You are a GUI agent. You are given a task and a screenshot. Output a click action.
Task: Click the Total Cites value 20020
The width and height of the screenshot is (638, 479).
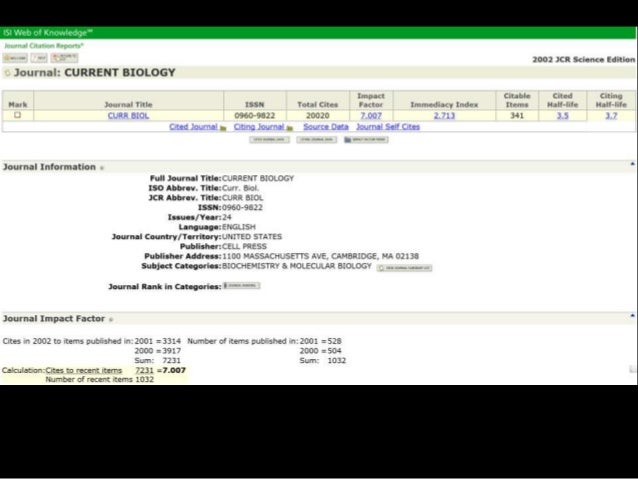[x=317, y=116]
